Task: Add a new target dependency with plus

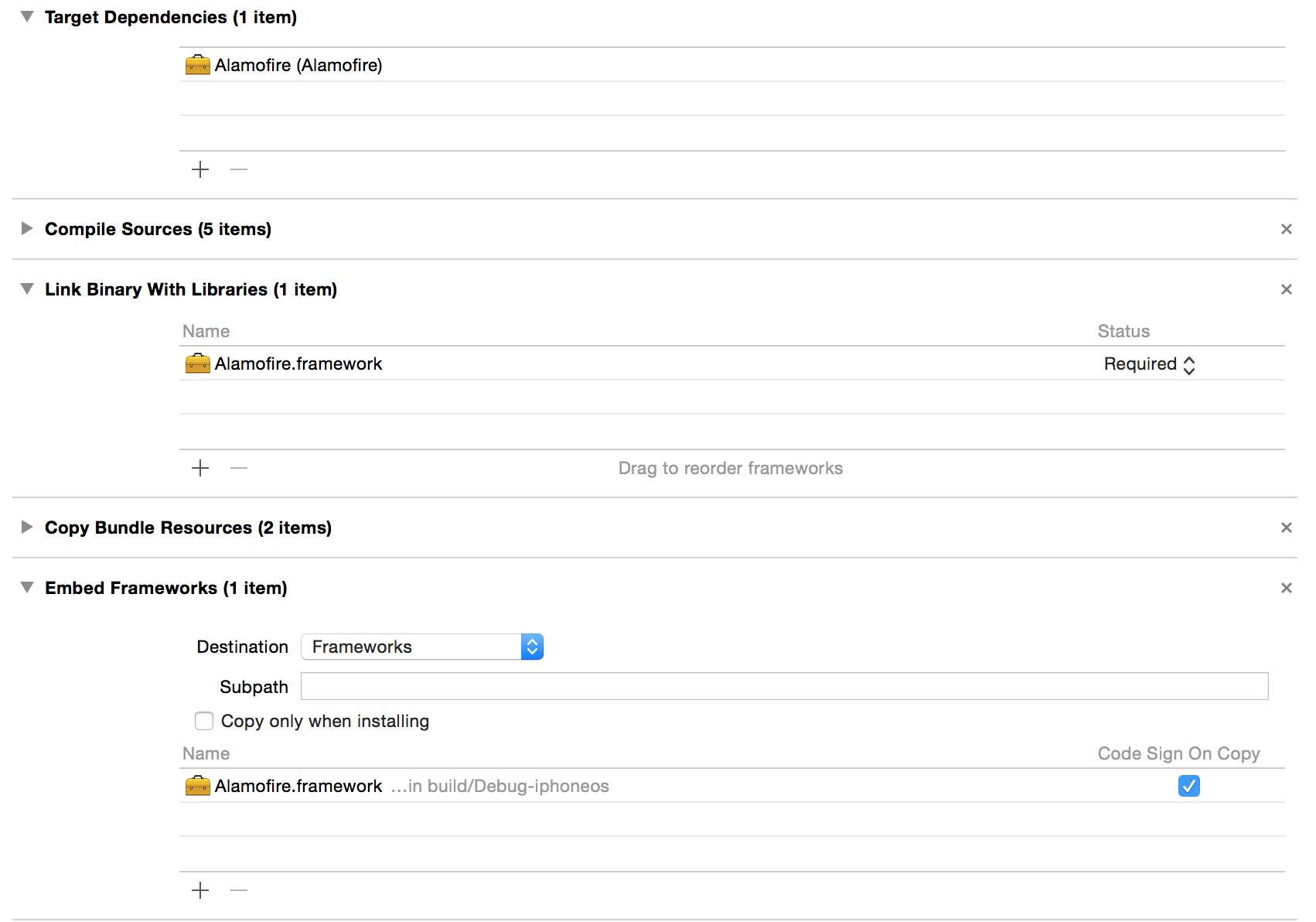Action: [x=200, y=169]
